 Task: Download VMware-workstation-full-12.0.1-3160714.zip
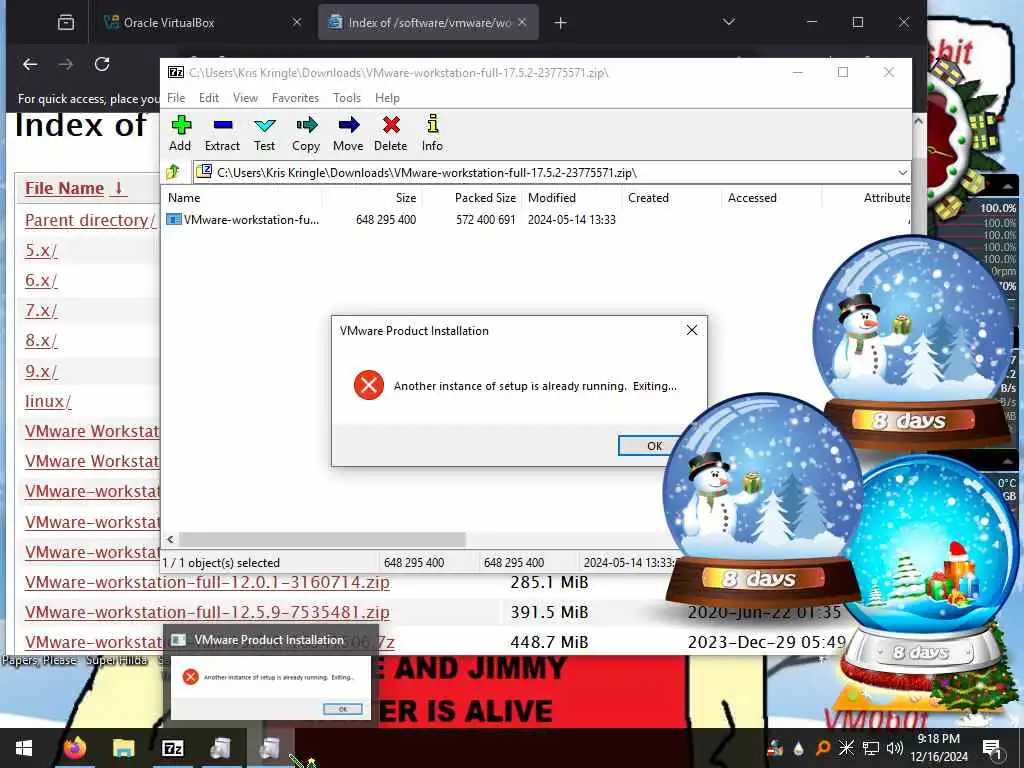pos(207,582)
